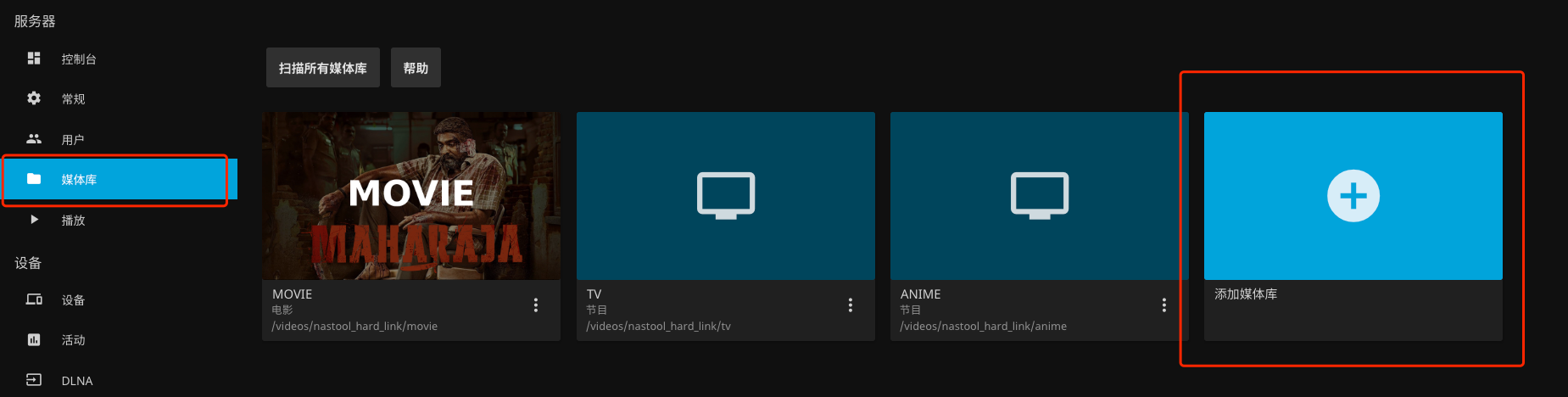Go to the 用户 sidebar page
The height and width of the screenshot is (397, 1568).
coord(73,140)
